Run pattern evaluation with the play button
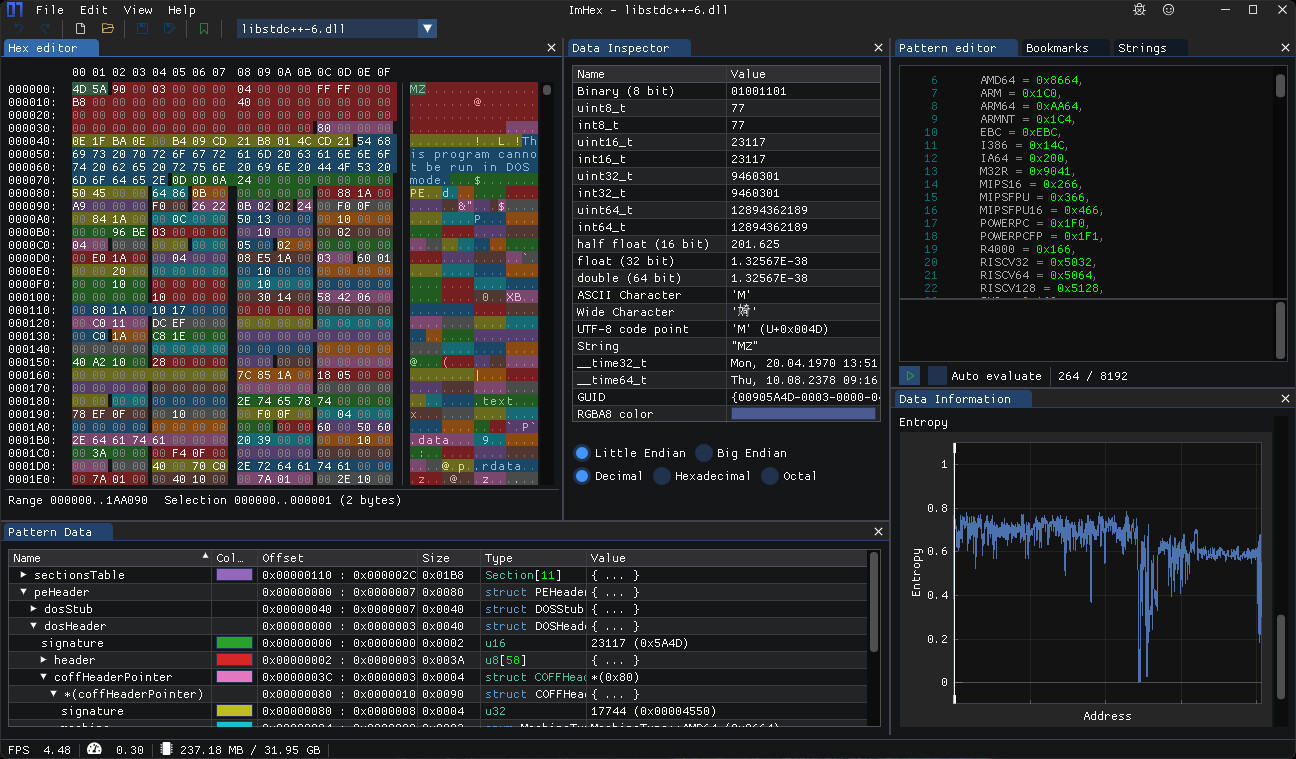1296x759 pixels. point(909,375)
